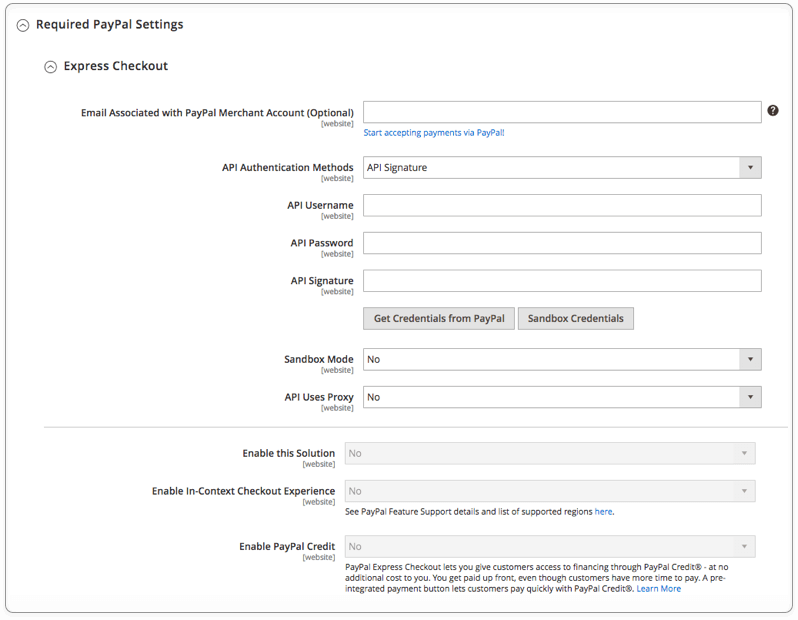
Task: Click the supported regions 'here' link
Action: coord(604,512)
